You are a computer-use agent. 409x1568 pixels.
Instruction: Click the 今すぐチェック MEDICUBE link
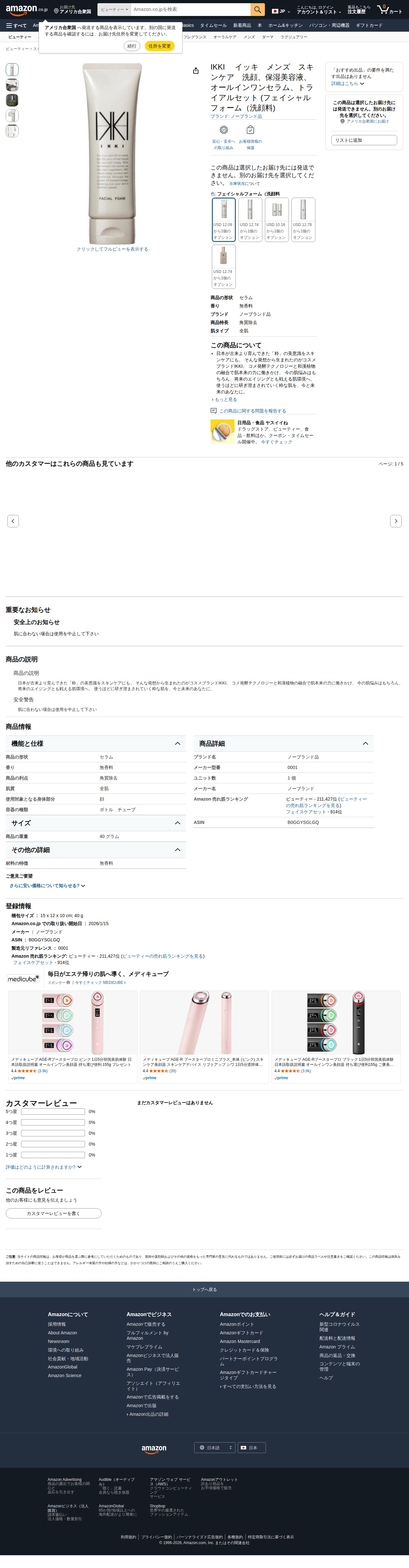101,983
